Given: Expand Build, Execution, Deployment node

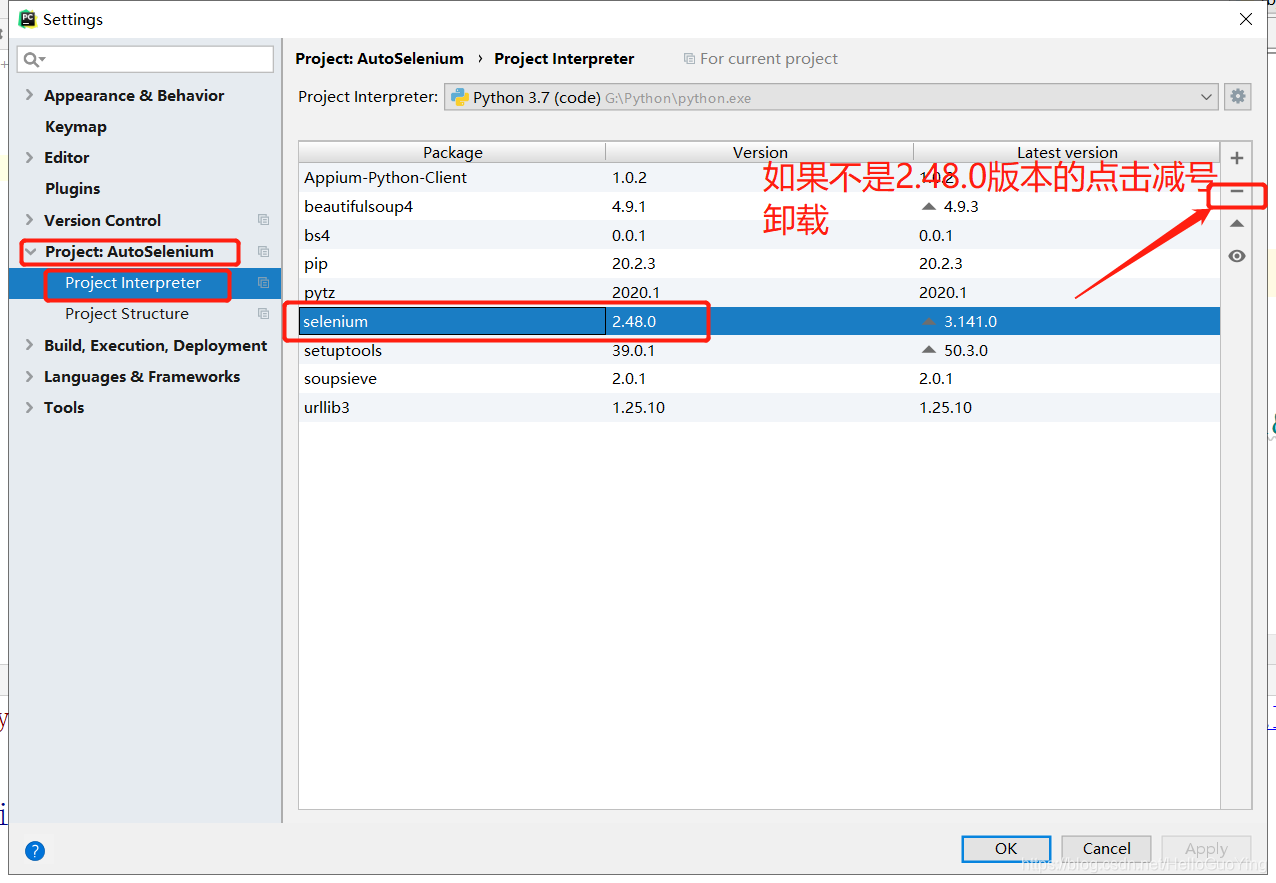Looking at the screenshot, I should 30,346.
